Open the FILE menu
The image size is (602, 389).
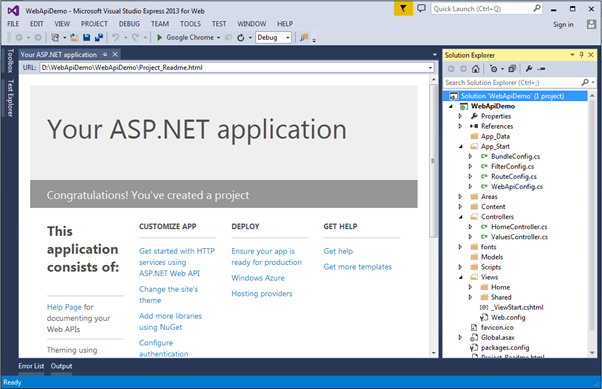tap(13, 24)
